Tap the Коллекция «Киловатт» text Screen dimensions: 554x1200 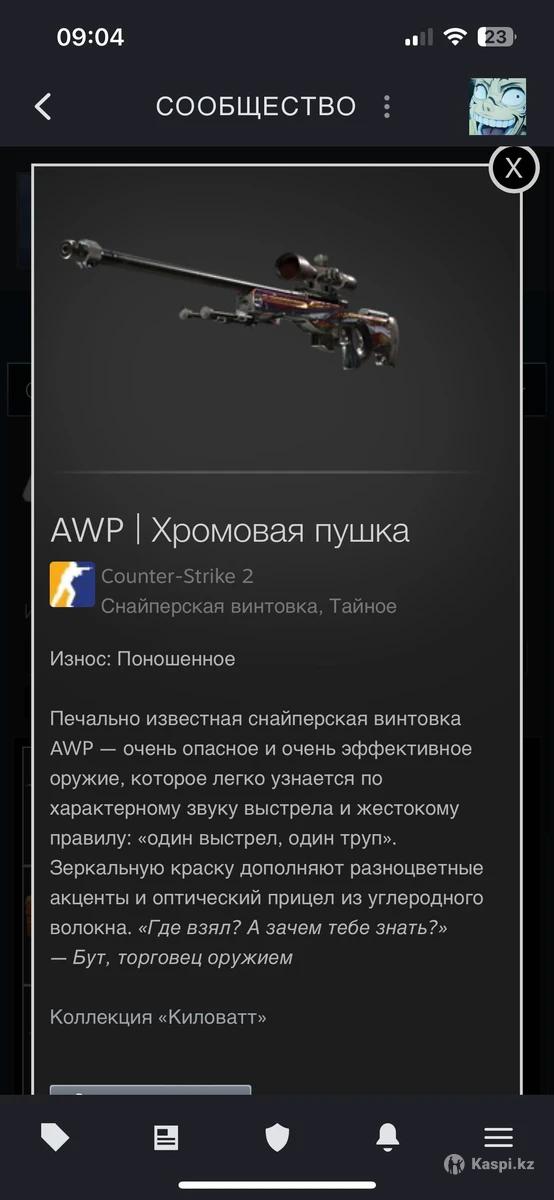(158, 1017)
